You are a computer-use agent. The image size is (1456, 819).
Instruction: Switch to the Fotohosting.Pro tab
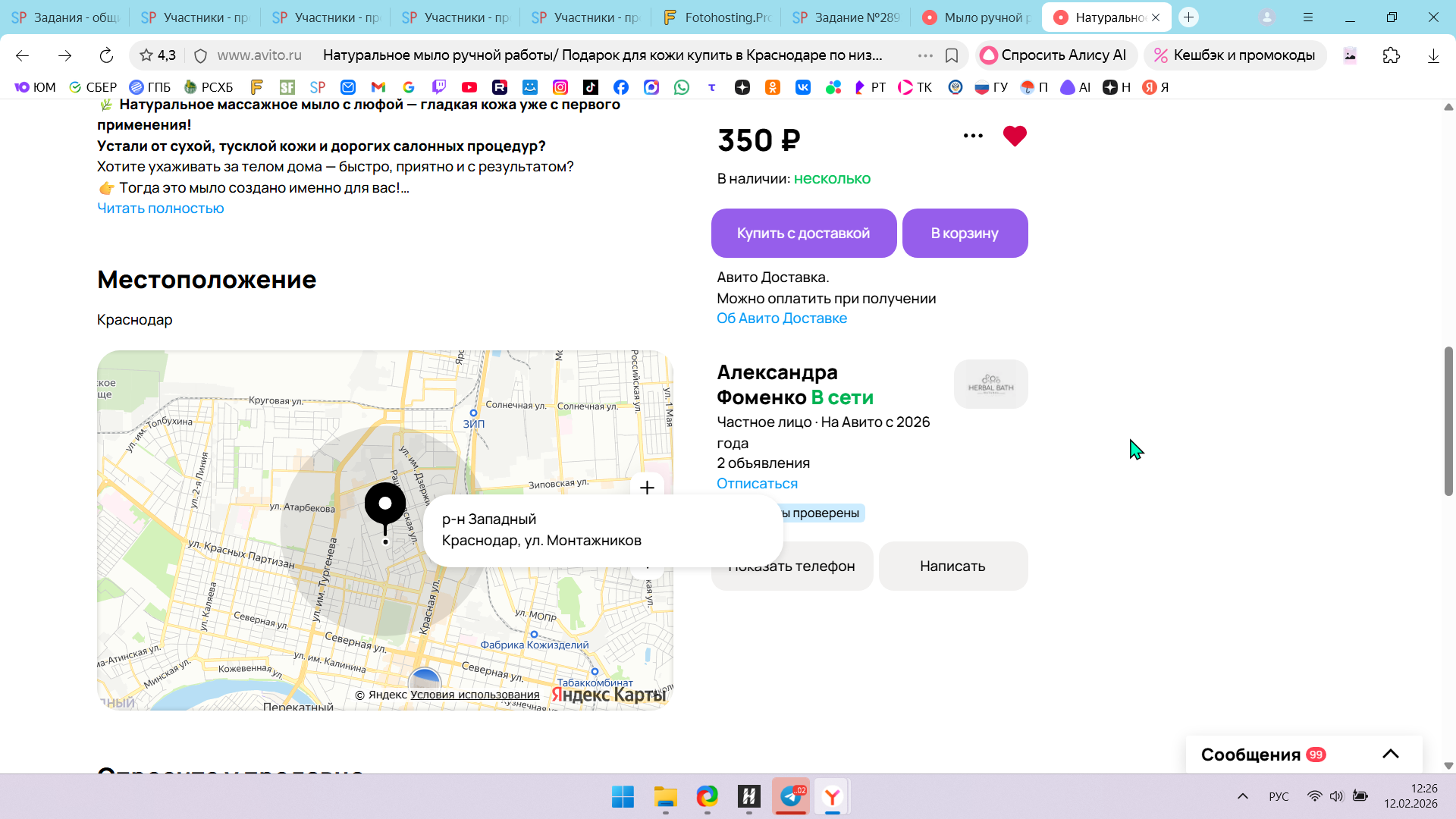pos(717,17)
